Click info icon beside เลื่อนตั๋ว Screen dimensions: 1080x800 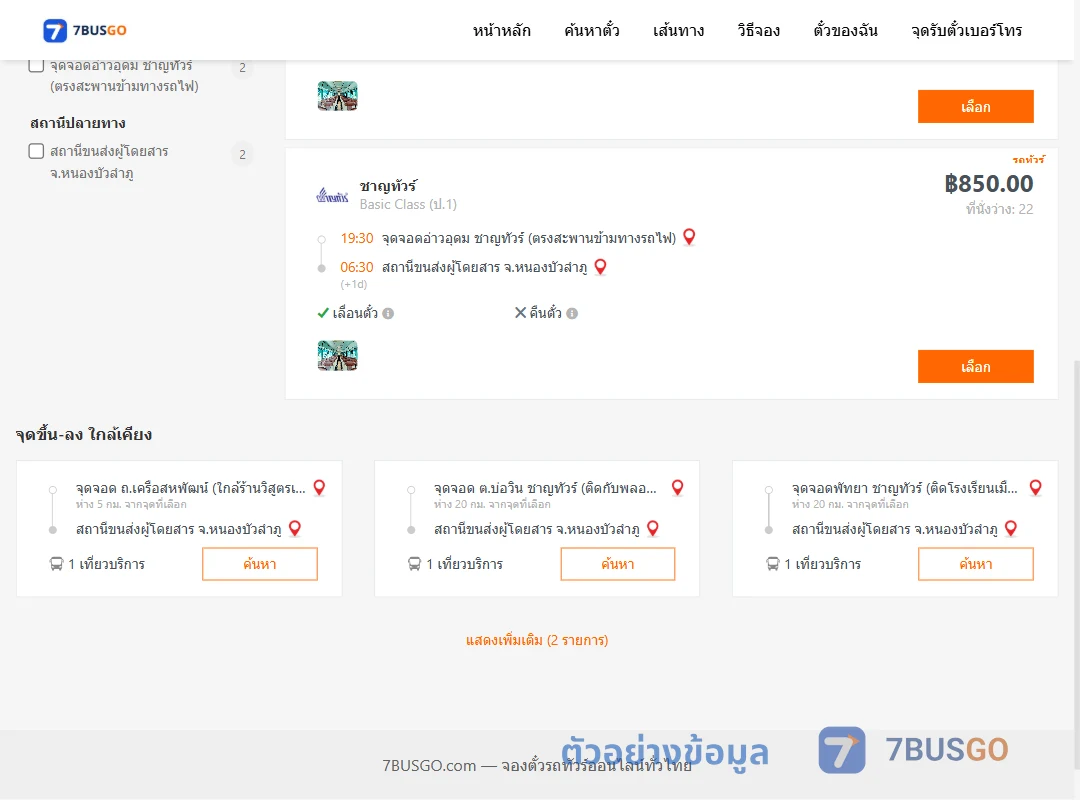pos(388,314)
